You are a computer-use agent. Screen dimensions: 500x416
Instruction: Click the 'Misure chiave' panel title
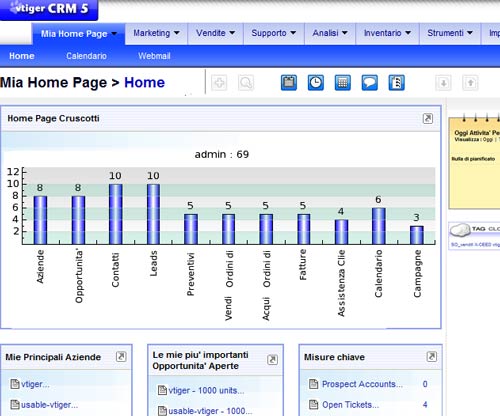point(334,357)
